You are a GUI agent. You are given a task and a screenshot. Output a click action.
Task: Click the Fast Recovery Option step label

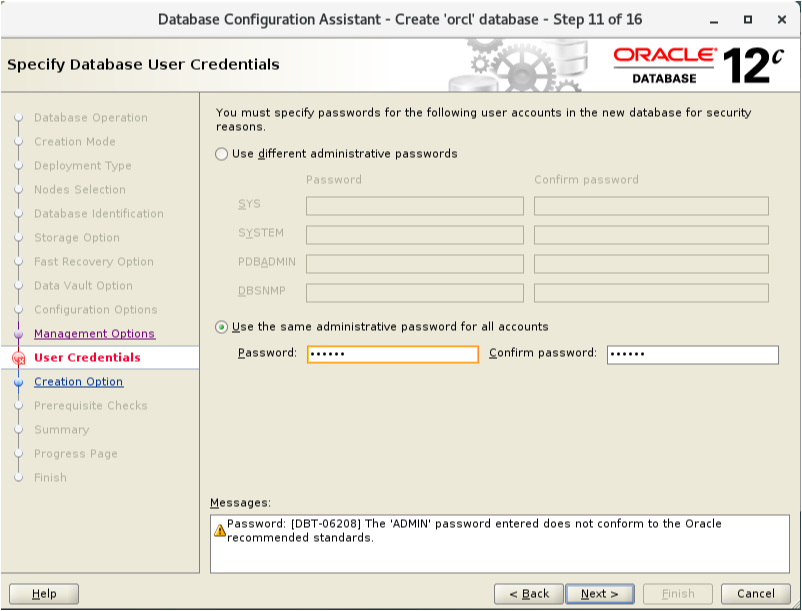94,262
